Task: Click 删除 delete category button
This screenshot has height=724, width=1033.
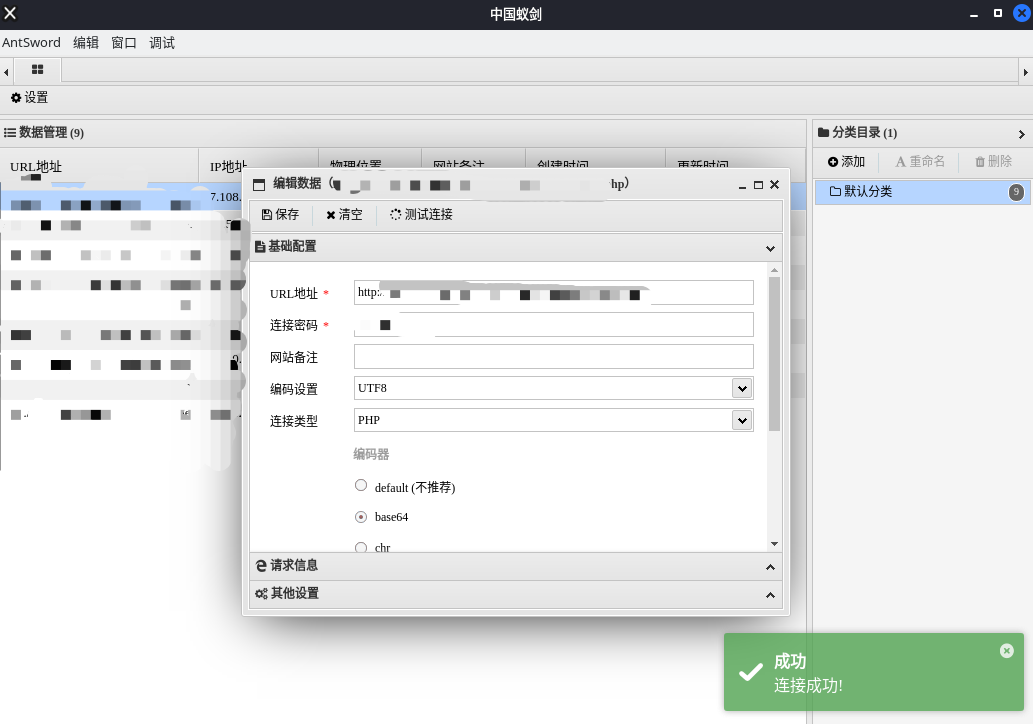Action: pyautogui.click(x=993, y=161)
